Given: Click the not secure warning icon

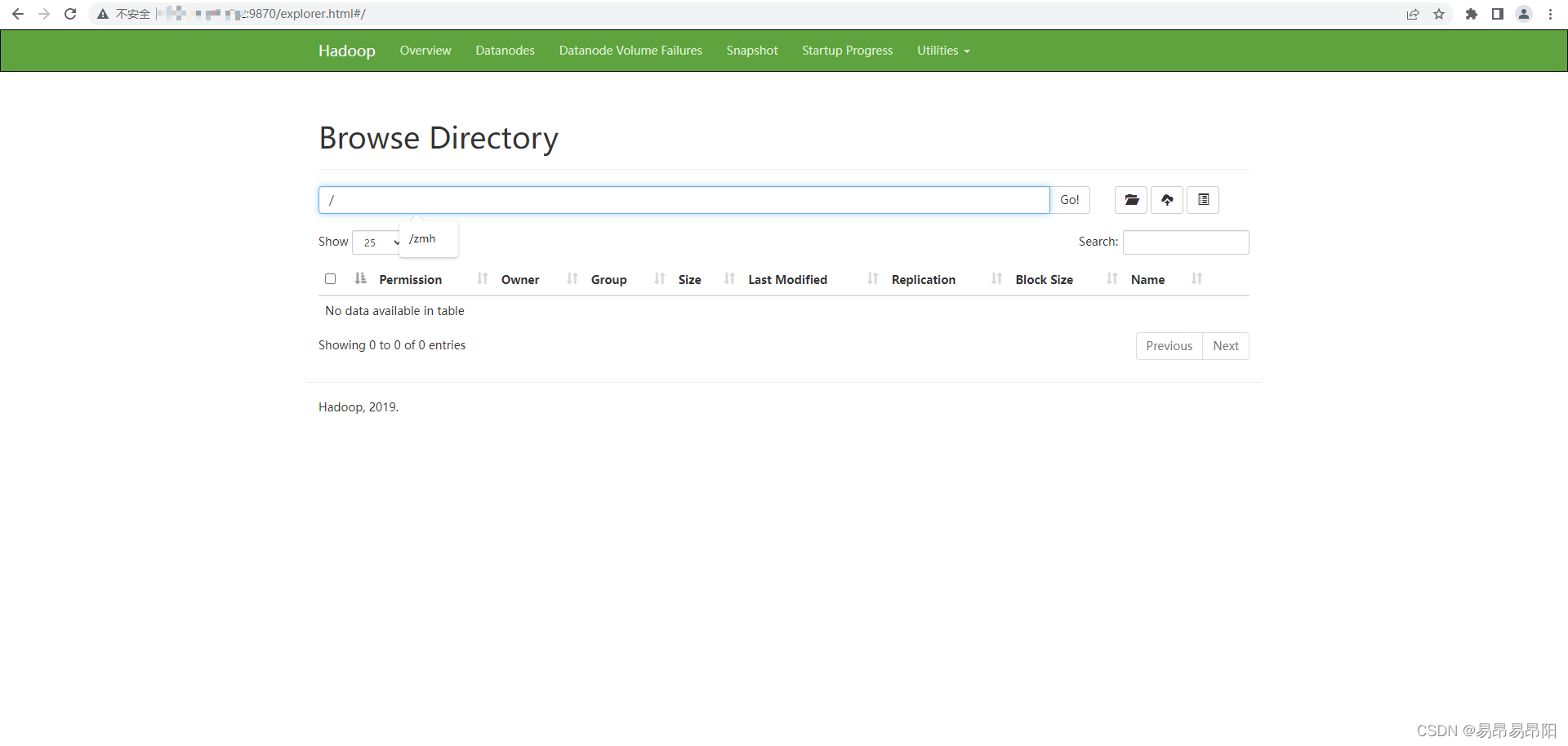Looking at the screenshot, I should click(103, 14).
